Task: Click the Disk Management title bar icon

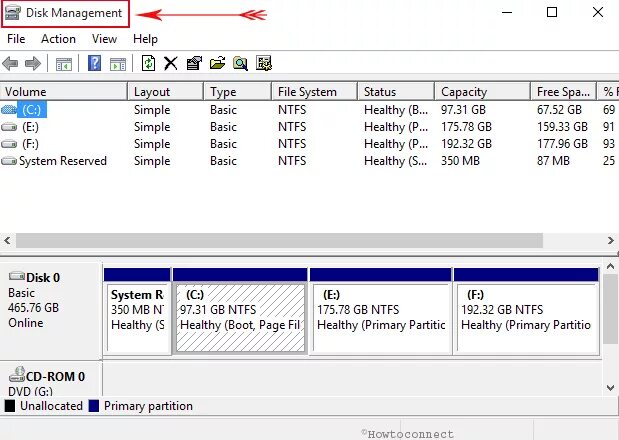Action: coord(13,13)
